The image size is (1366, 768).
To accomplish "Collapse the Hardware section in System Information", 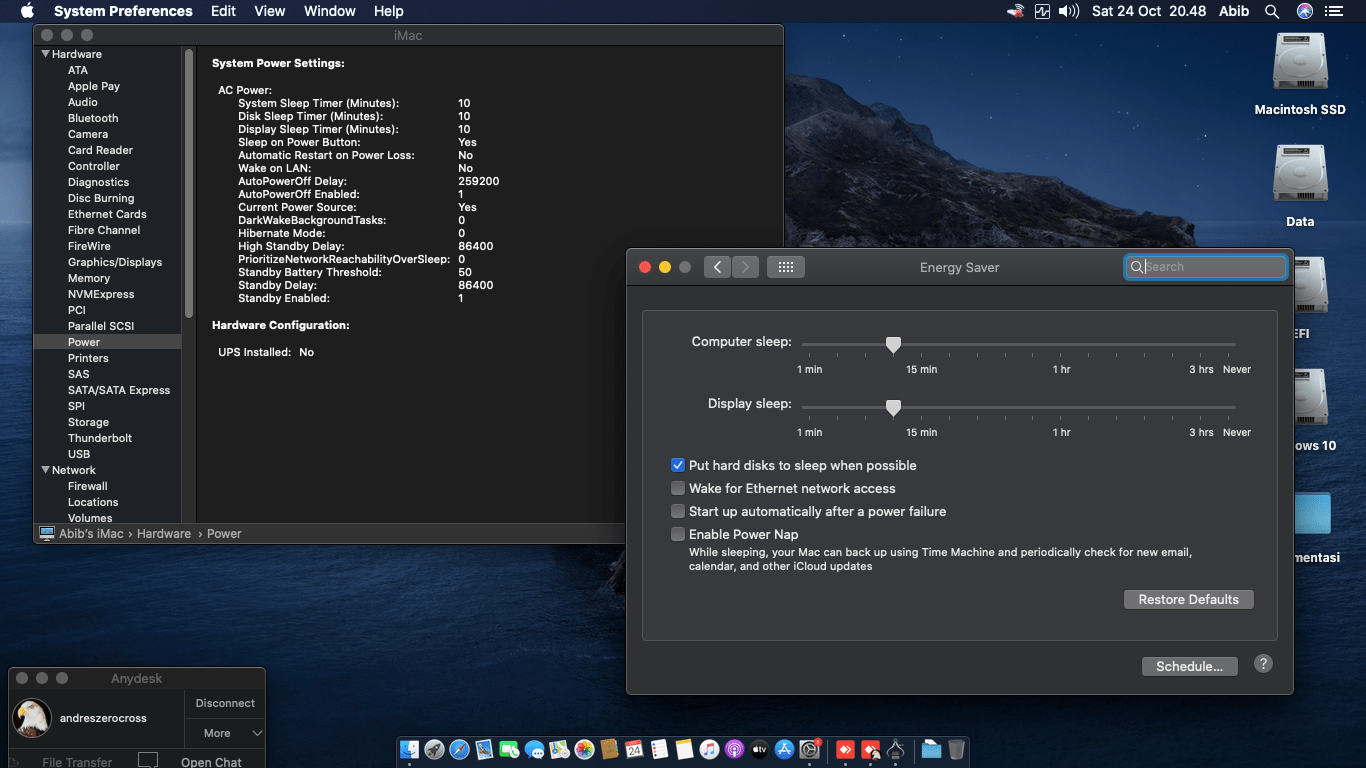I will pos(44,53).
